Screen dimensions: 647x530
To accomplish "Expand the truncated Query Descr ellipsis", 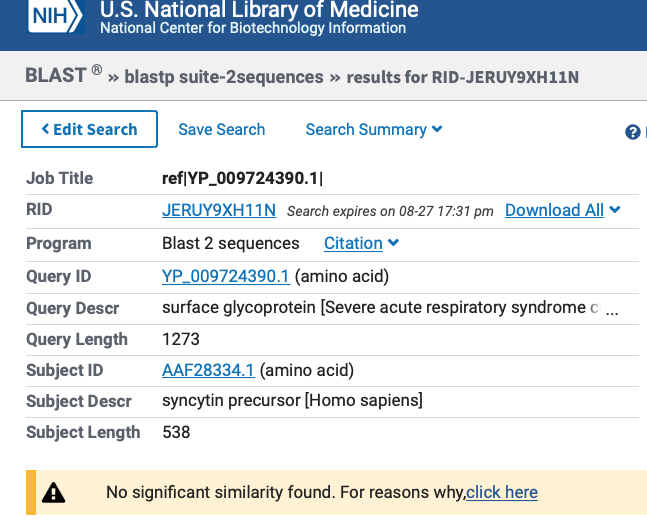I will [612, 309].
